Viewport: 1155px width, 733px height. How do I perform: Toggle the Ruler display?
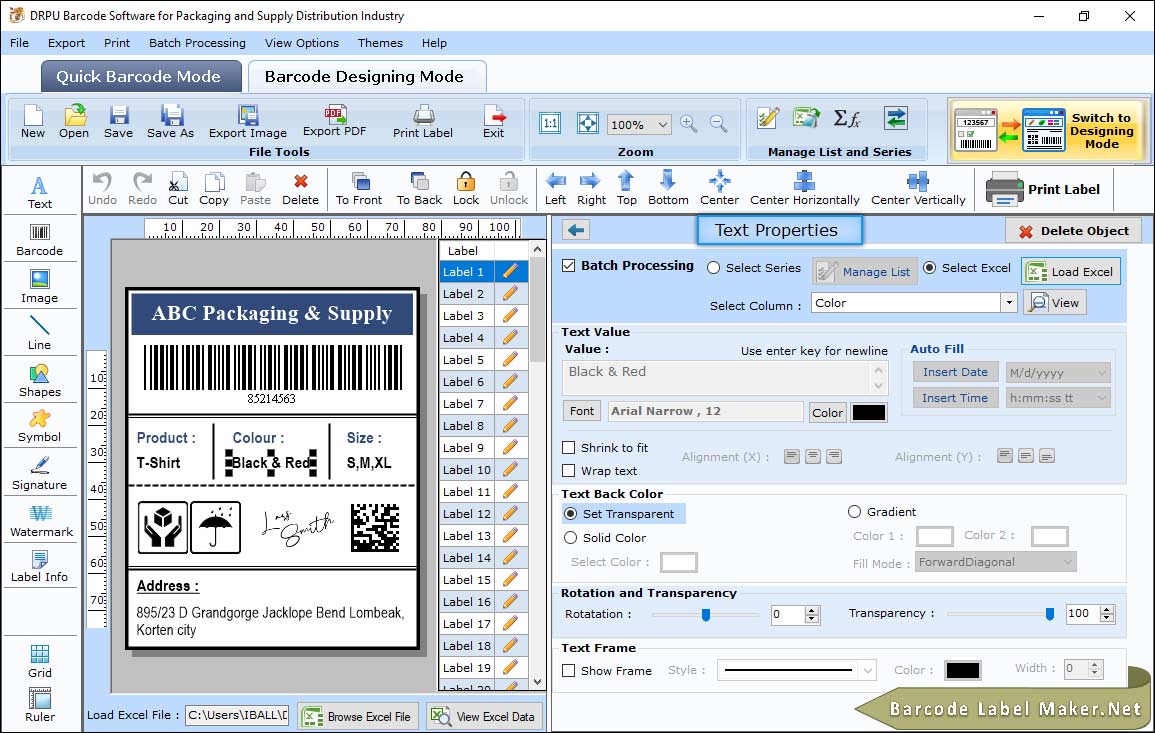point(40,705)
